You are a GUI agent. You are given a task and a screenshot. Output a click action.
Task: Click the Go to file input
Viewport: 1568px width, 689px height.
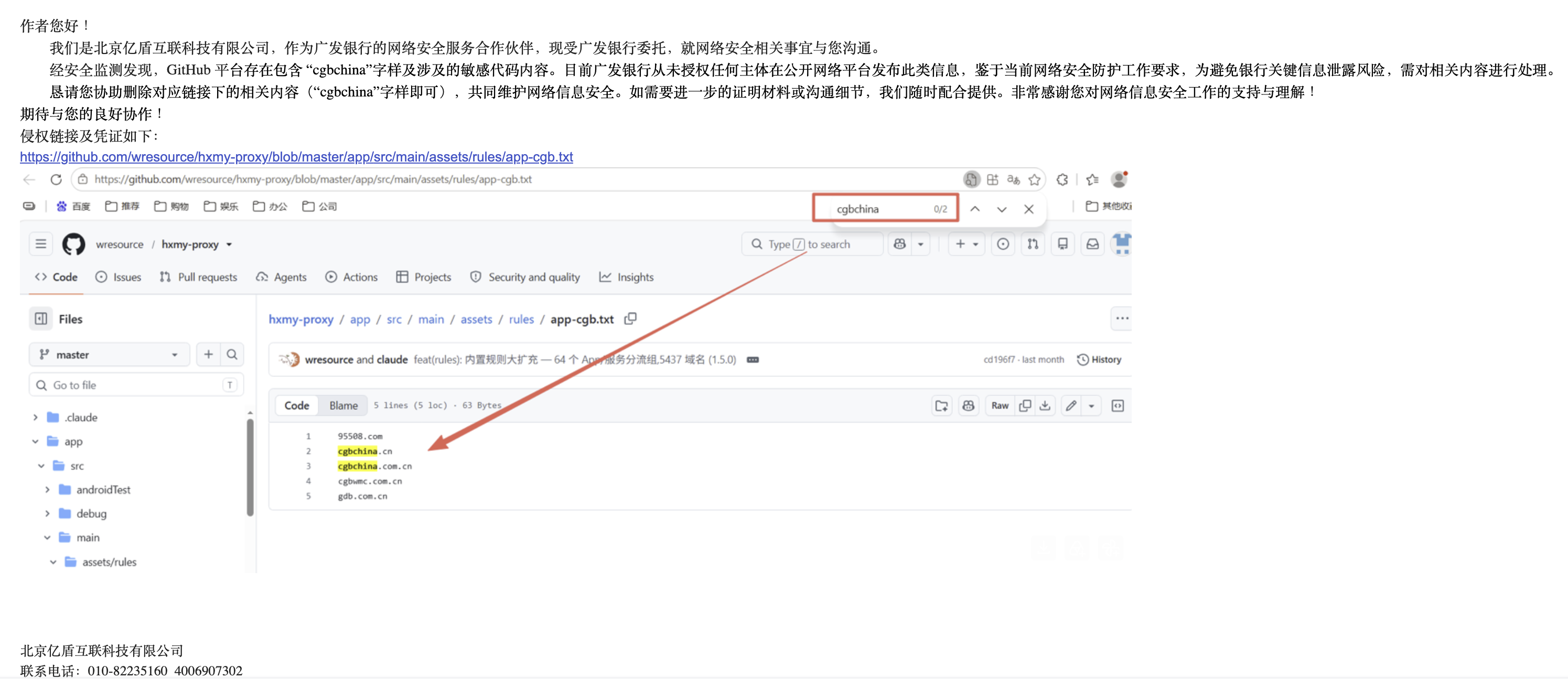coord(136,385)
